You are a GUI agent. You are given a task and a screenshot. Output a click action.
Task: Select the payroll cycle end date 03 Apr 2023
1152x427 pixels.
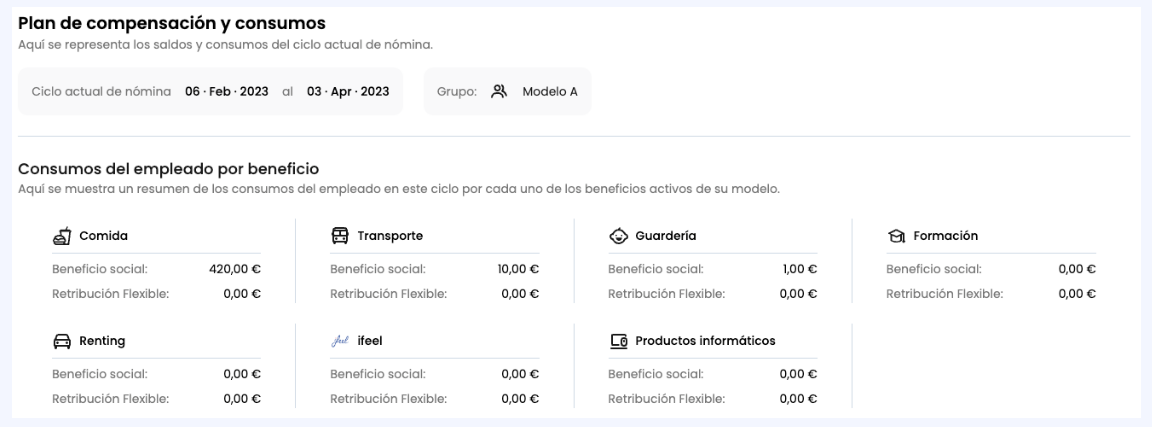click(x=348, y=92)
